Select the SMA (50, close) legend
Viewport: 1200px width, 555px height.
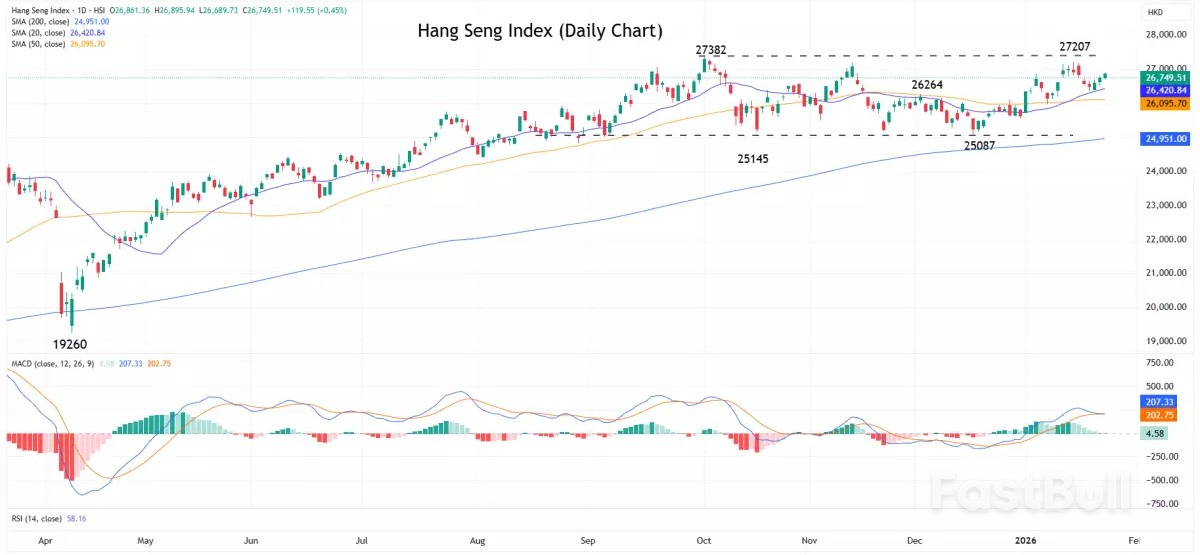tap(39, 45)
